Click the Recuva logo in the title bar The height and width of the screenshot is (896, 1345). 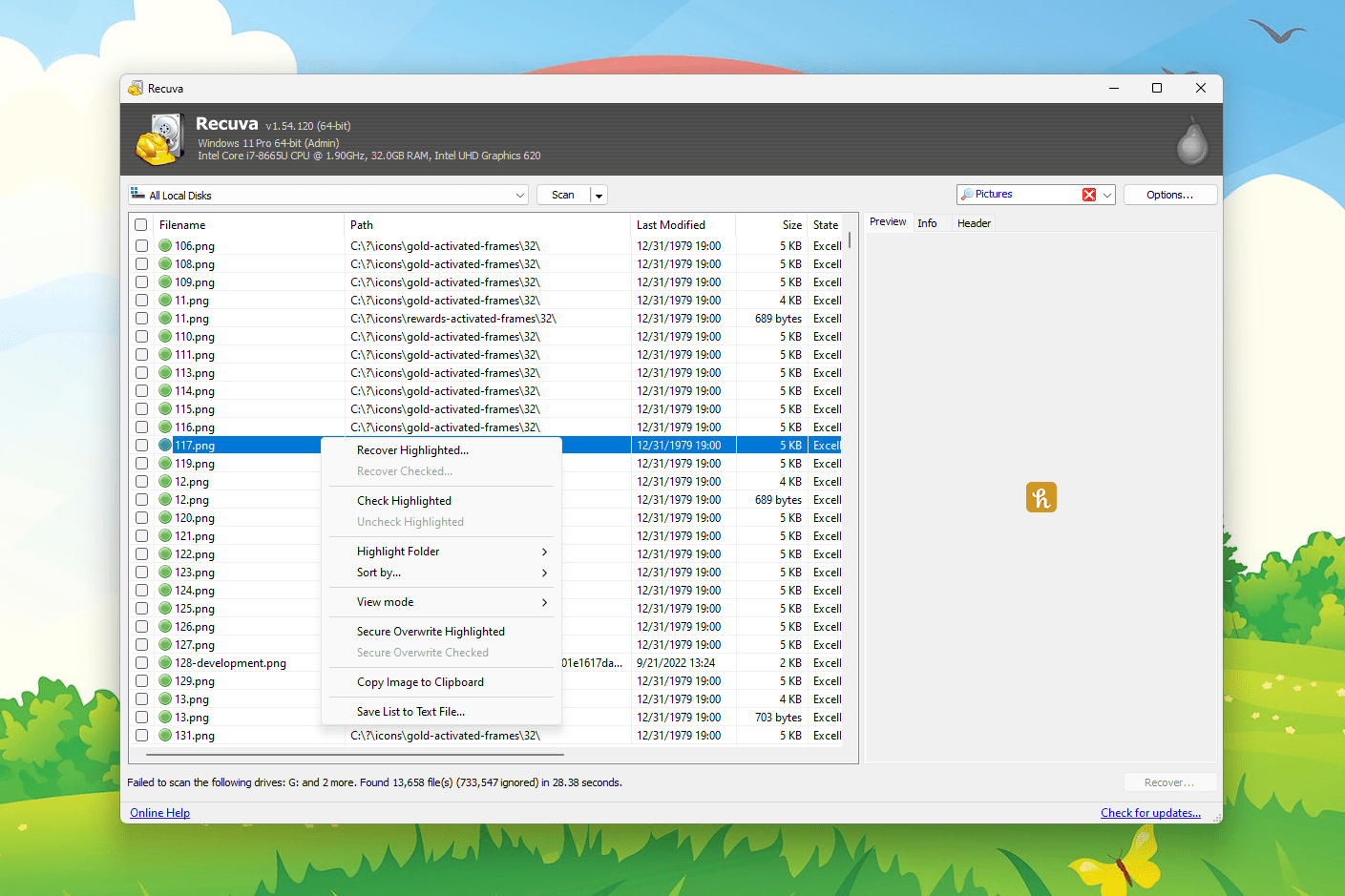[136, 87]
